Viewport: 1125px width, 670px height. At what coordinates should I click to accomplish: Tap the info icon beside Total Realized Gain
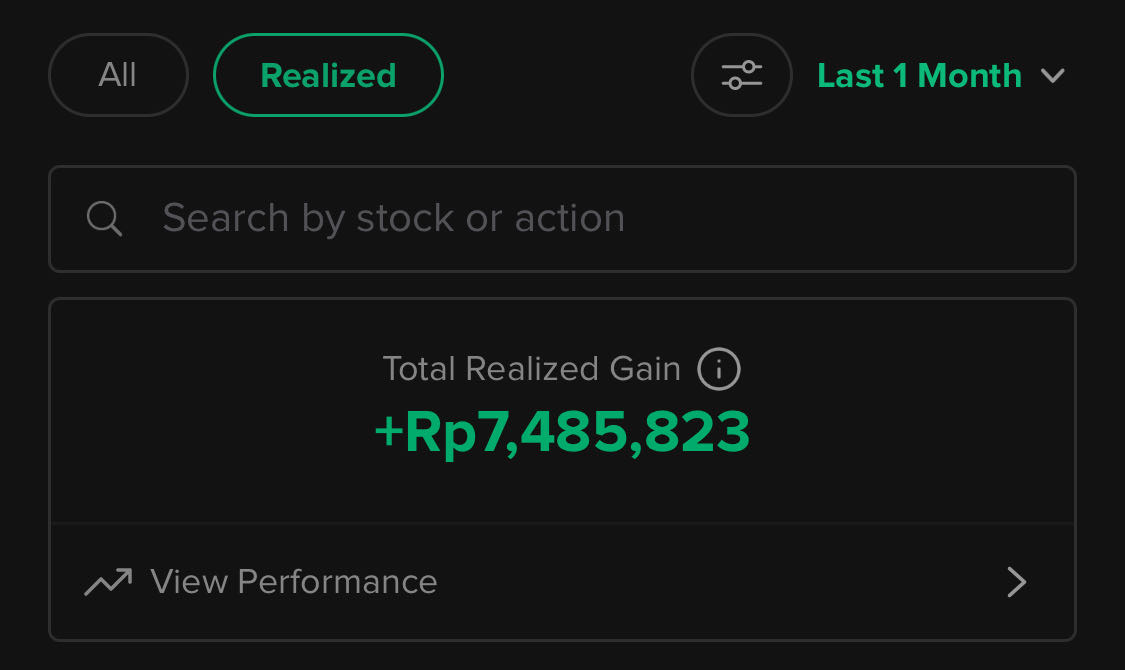719,369
